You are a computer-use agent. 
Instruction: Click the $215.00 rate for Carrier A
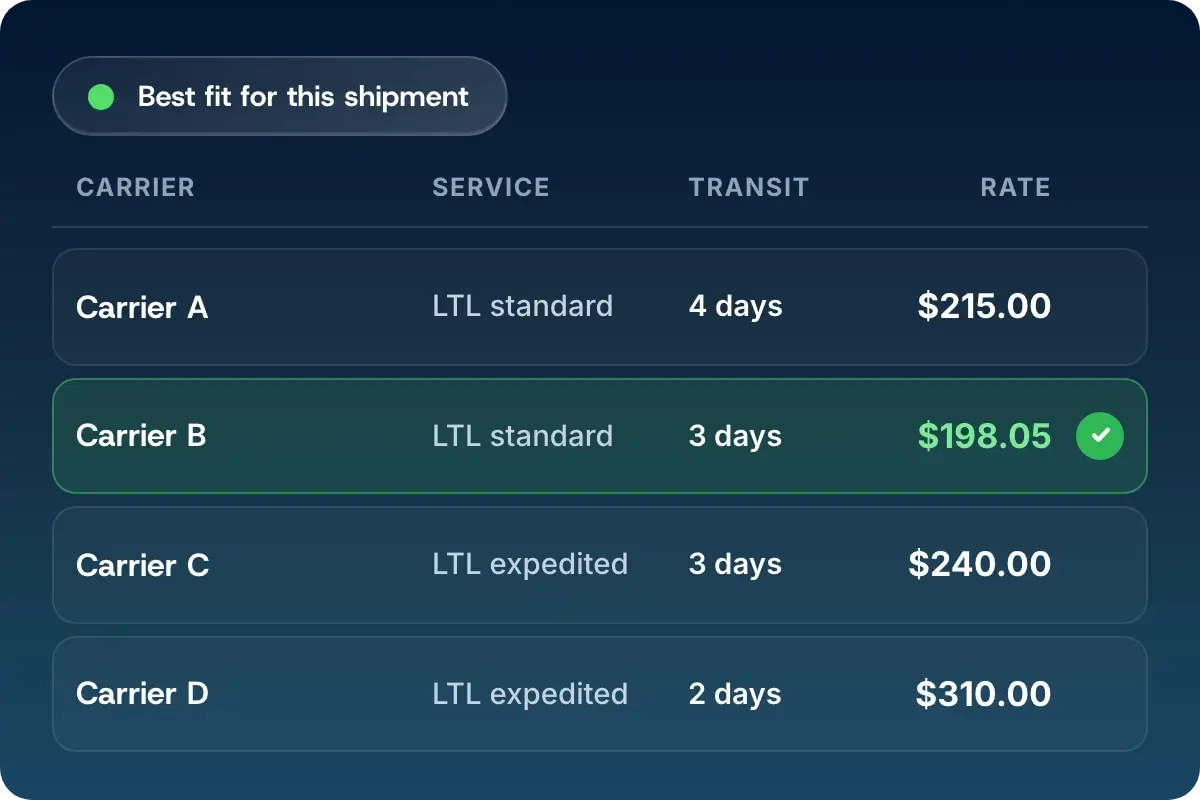click(x=985, y=307)
